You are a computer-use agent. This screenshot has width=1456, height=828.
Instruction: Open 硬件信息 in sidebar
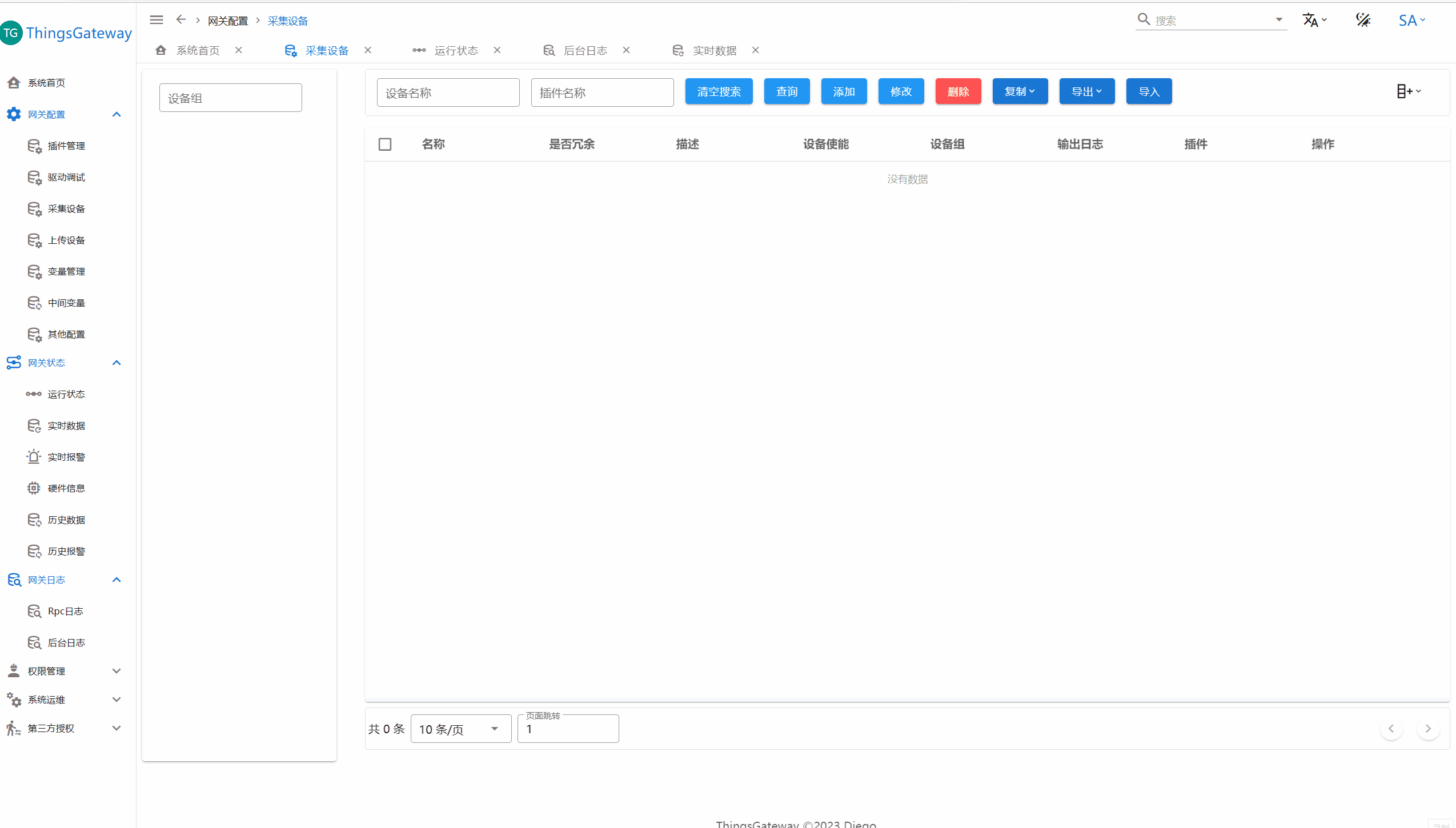tap(66, 488)
